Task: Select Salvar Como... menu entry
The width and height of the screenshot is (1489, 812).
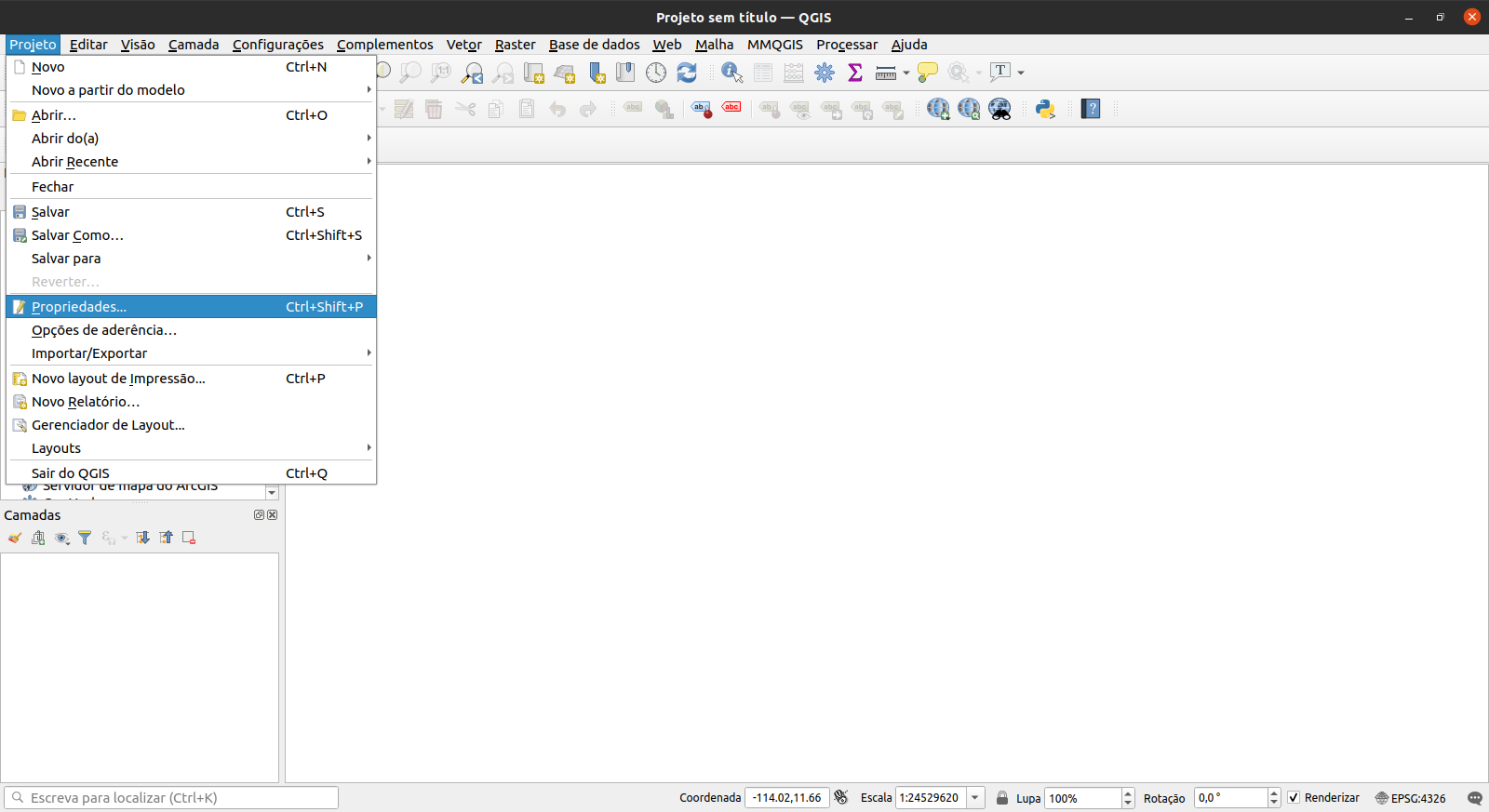Action: point(192,235)
